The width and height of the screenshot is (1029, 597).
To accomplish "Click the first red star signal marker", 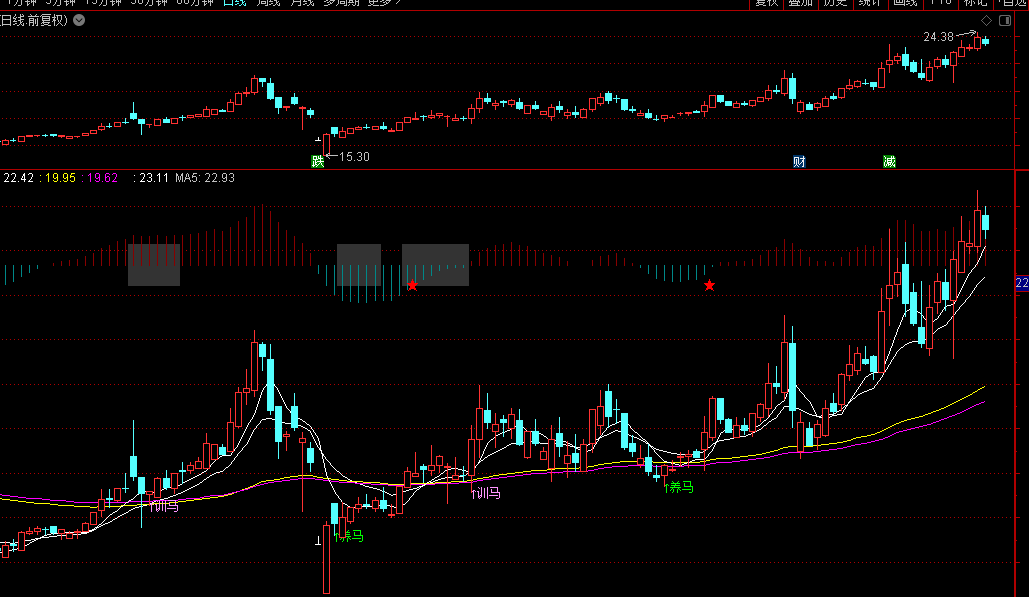I will pyautogui.click(x=412, y=286).
